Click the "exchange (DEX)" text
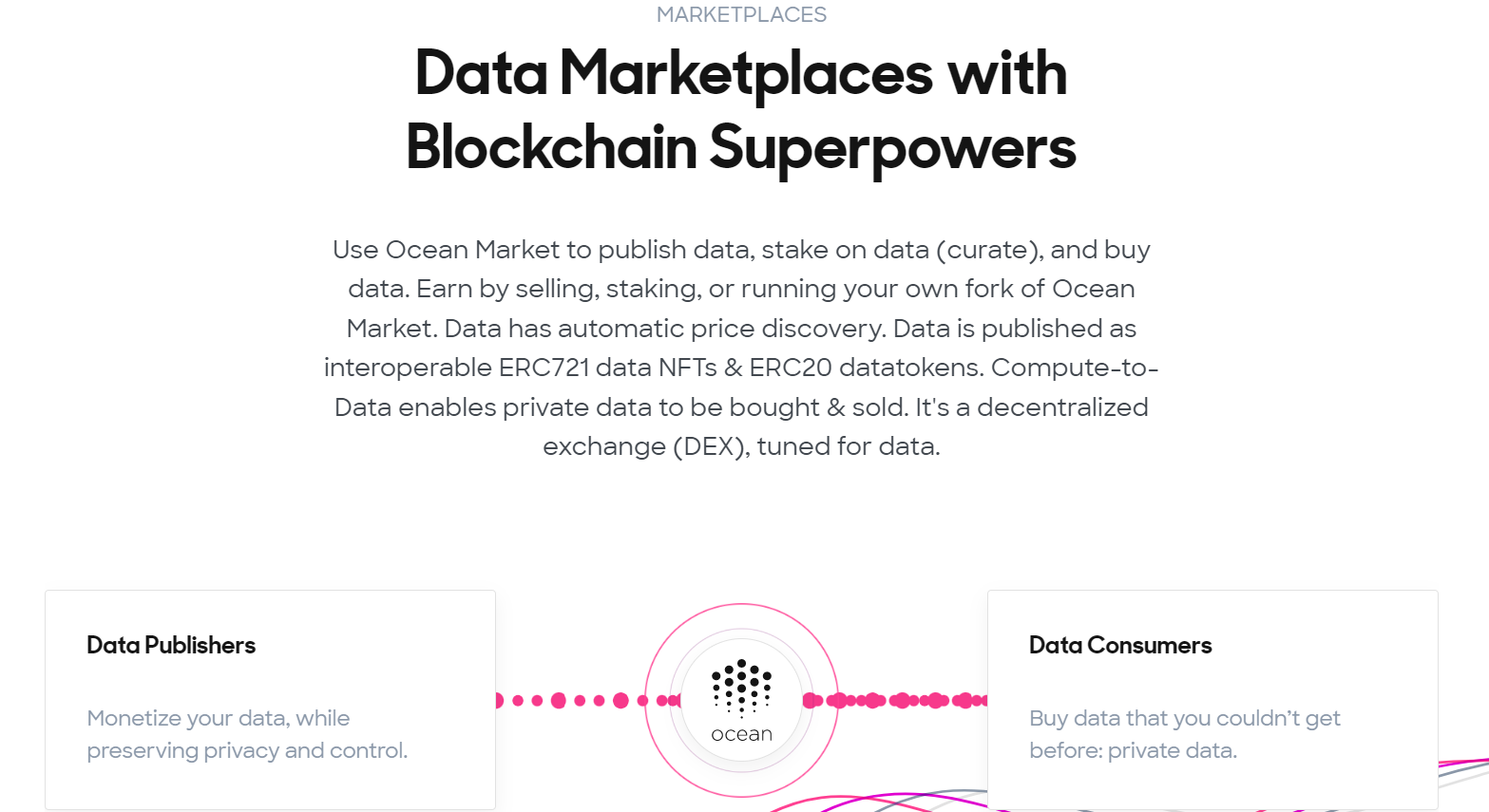The height and width of the screenshot is (812, 1489). click(643, 446)
